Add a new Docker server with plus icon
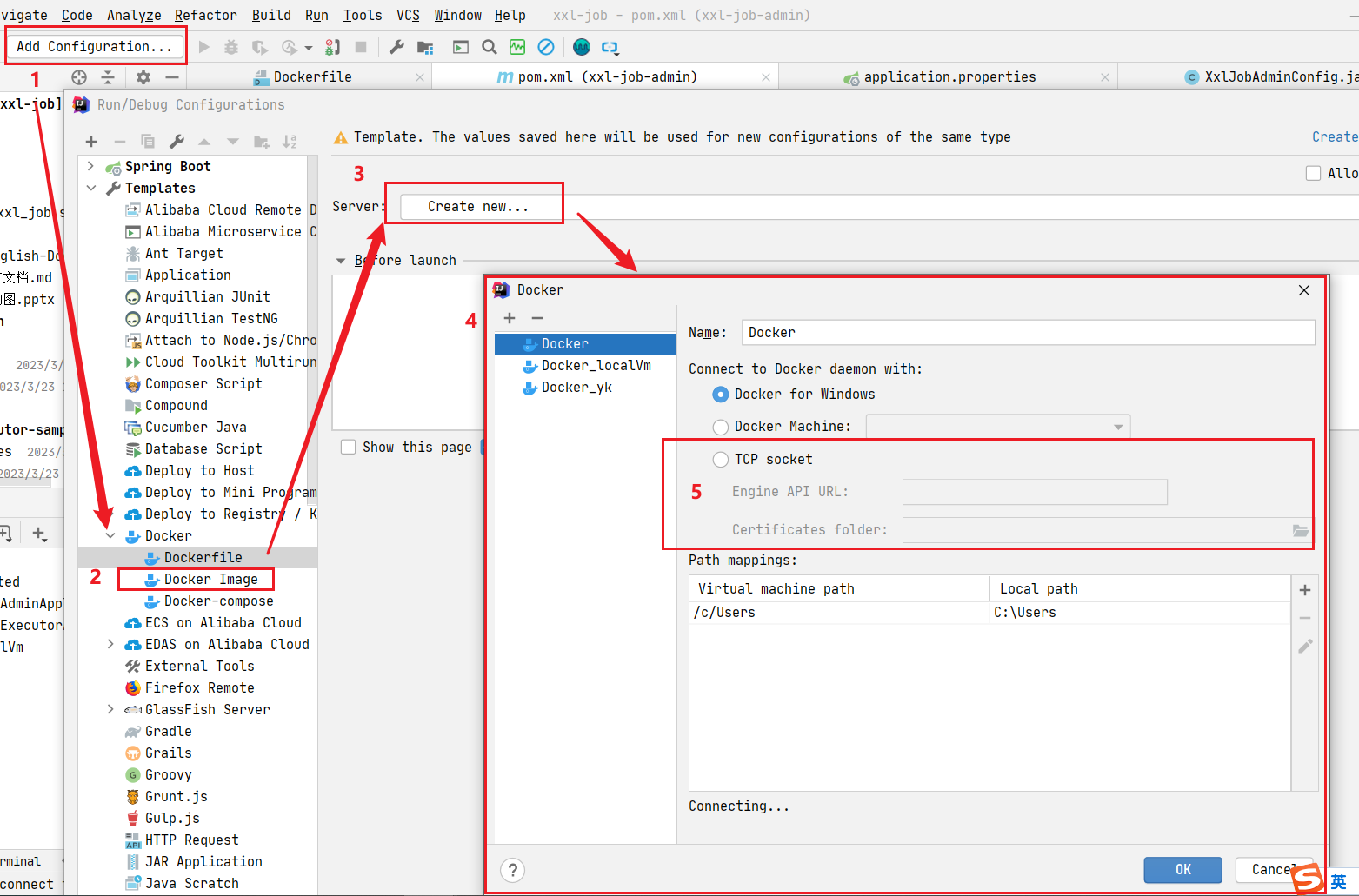1359x896 pixels. pyautogui.click(x=510, y=318)
